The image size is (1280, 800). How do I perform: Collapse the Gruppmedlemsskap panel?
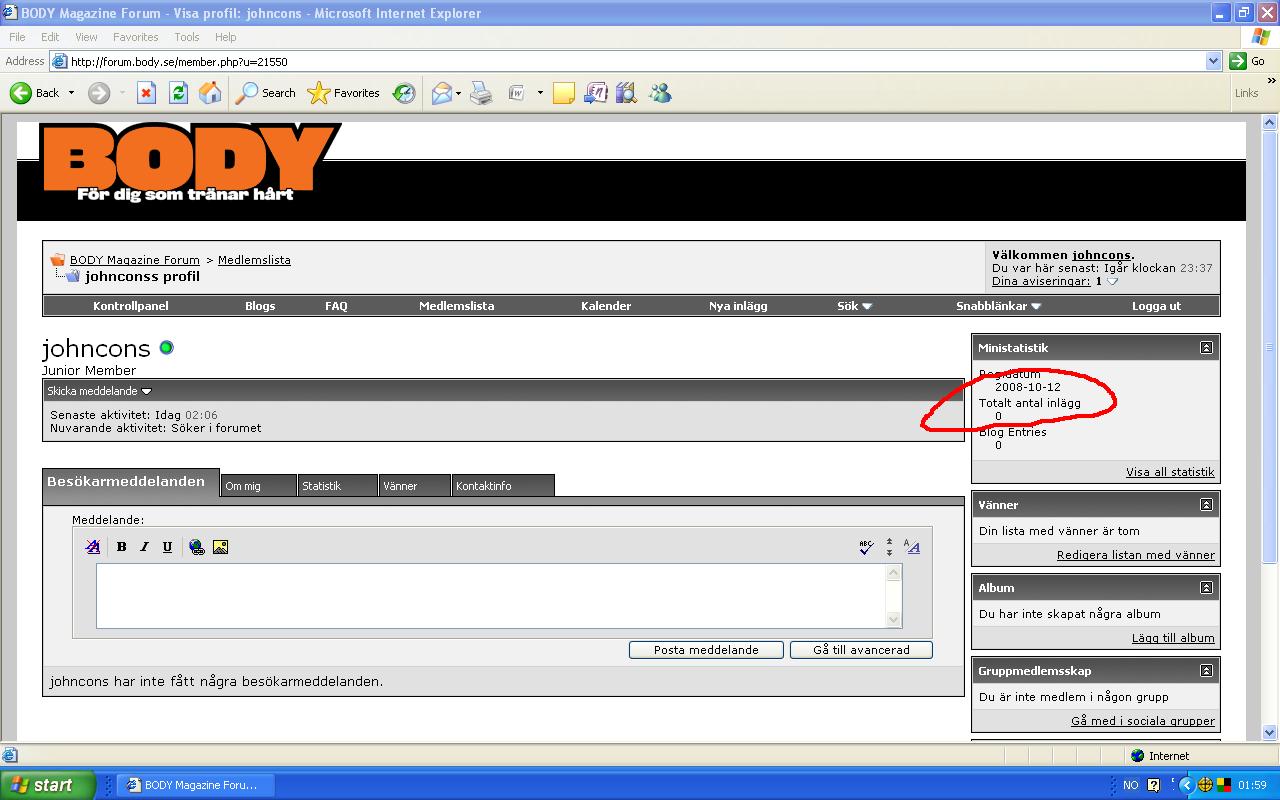click(1206, 671)
